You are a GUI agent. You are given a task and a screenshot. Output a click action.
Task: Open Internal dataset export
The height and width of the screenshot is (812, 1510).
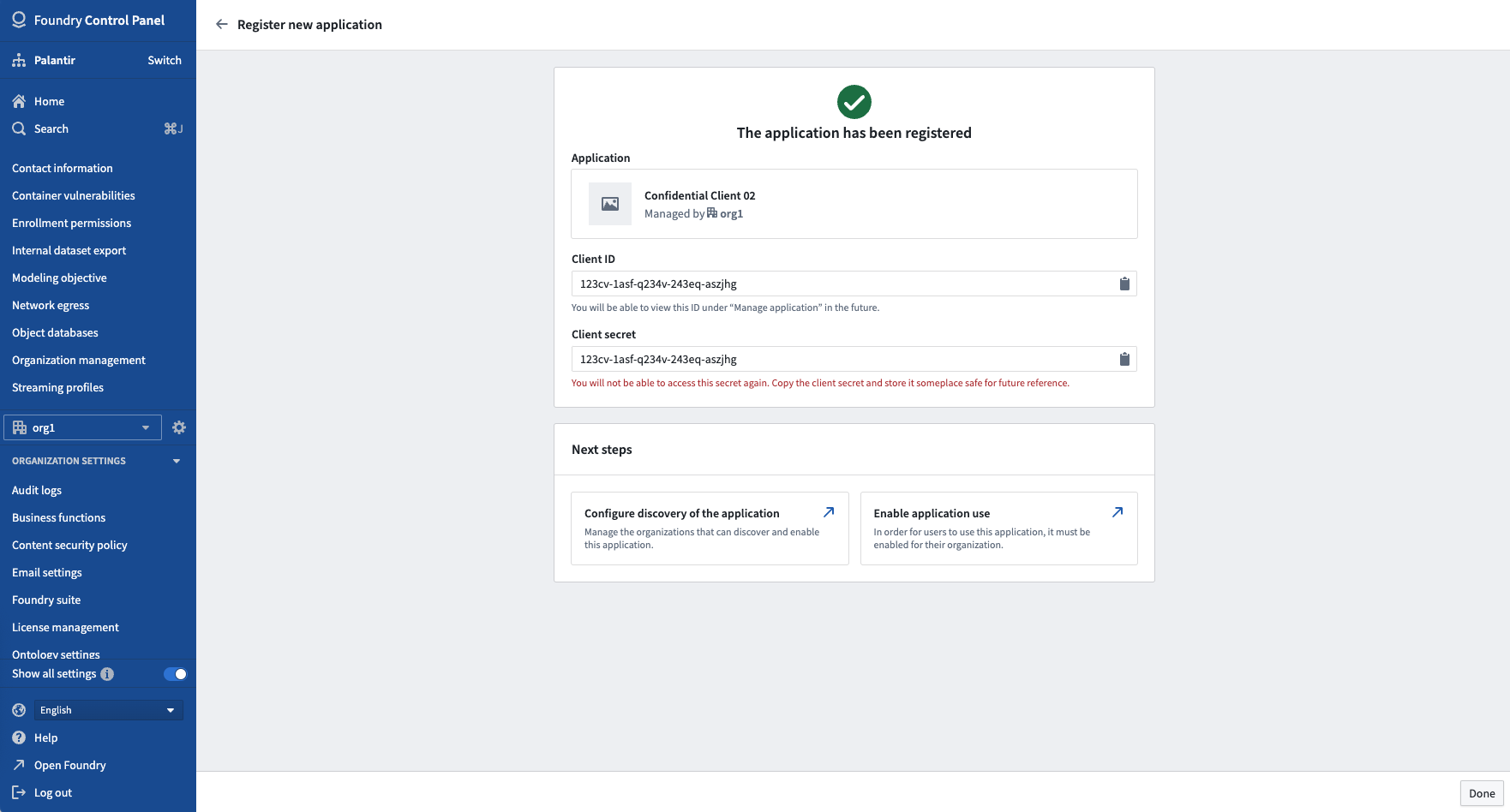(x=69, y=250)
